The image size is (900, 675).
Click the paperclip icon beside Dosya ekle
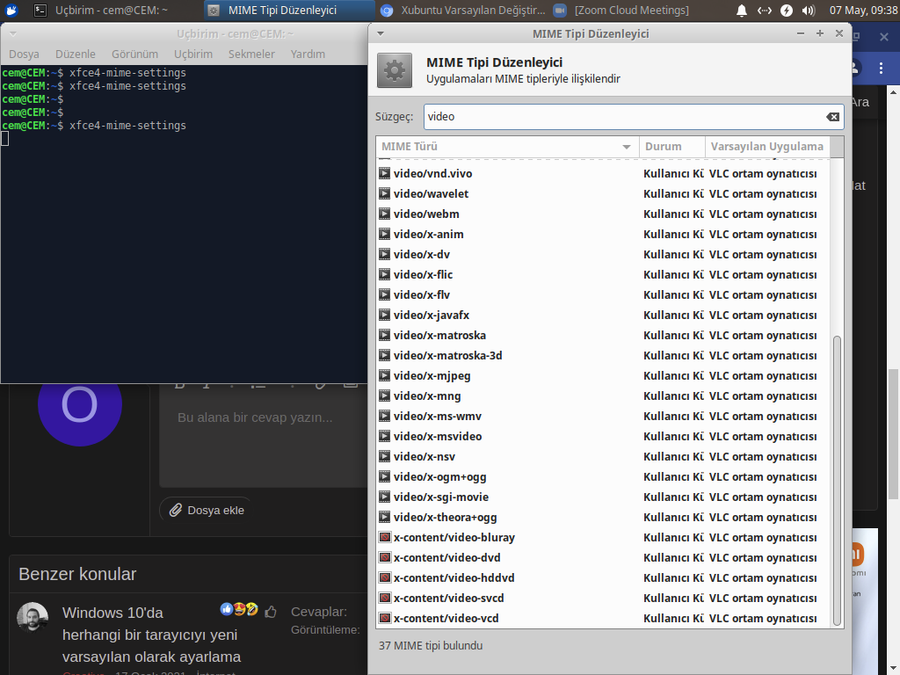tap(176, 510)
